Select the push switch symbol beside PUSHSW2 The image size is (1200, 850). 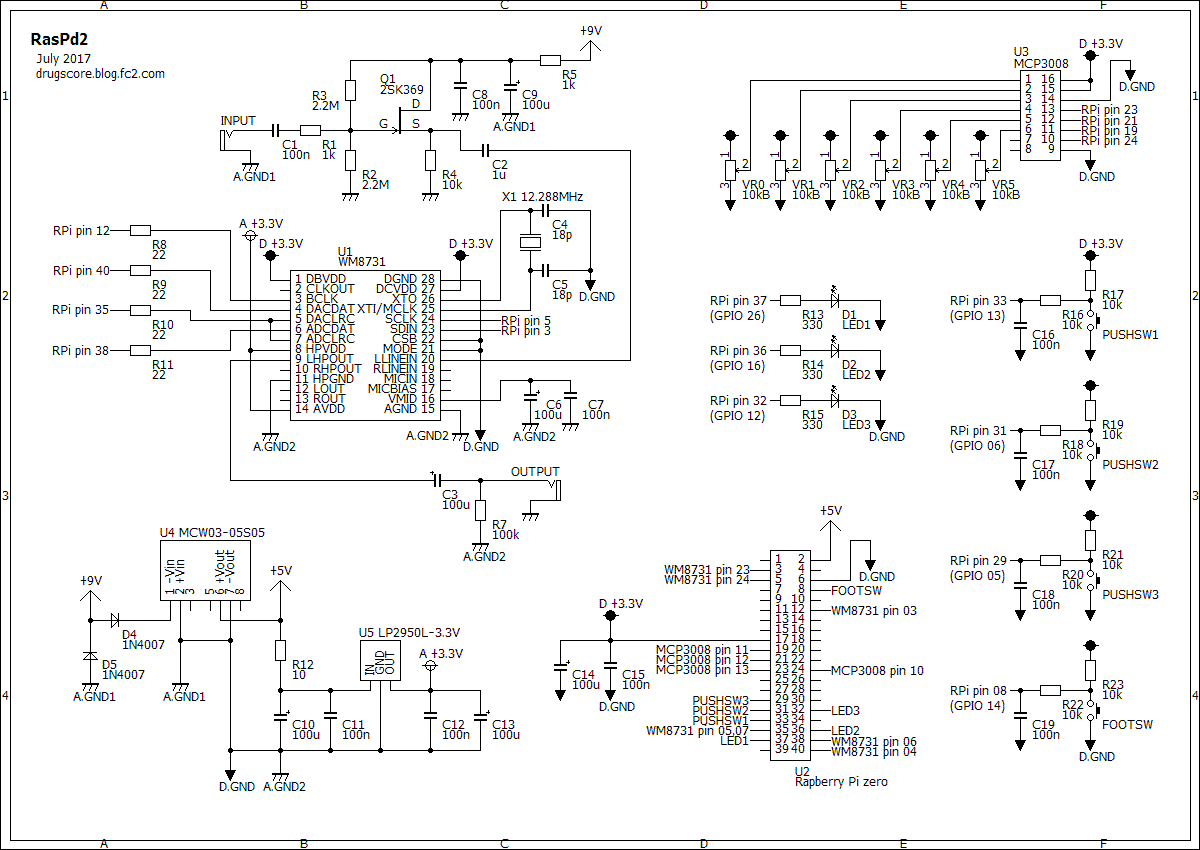pyautogui.click(x=1092, y=452)
